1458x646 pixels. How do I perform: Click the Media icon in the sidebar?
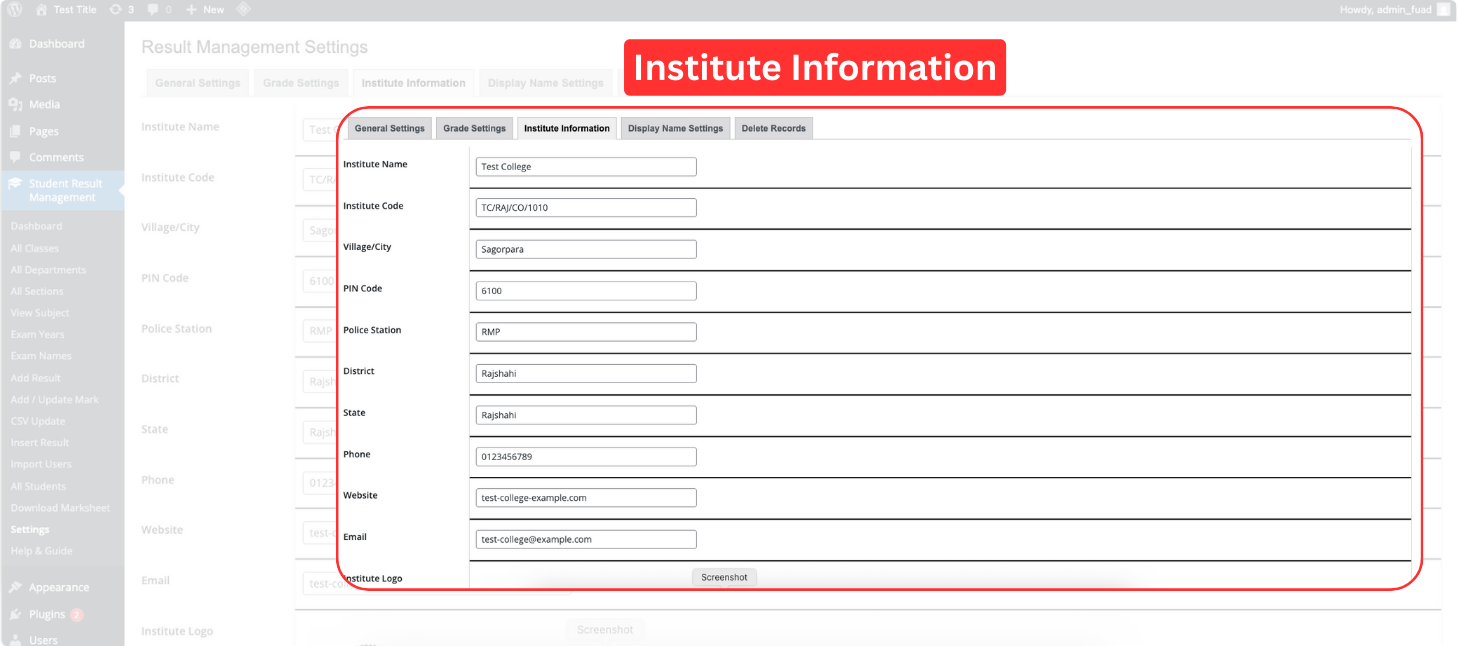click(15, 104)
